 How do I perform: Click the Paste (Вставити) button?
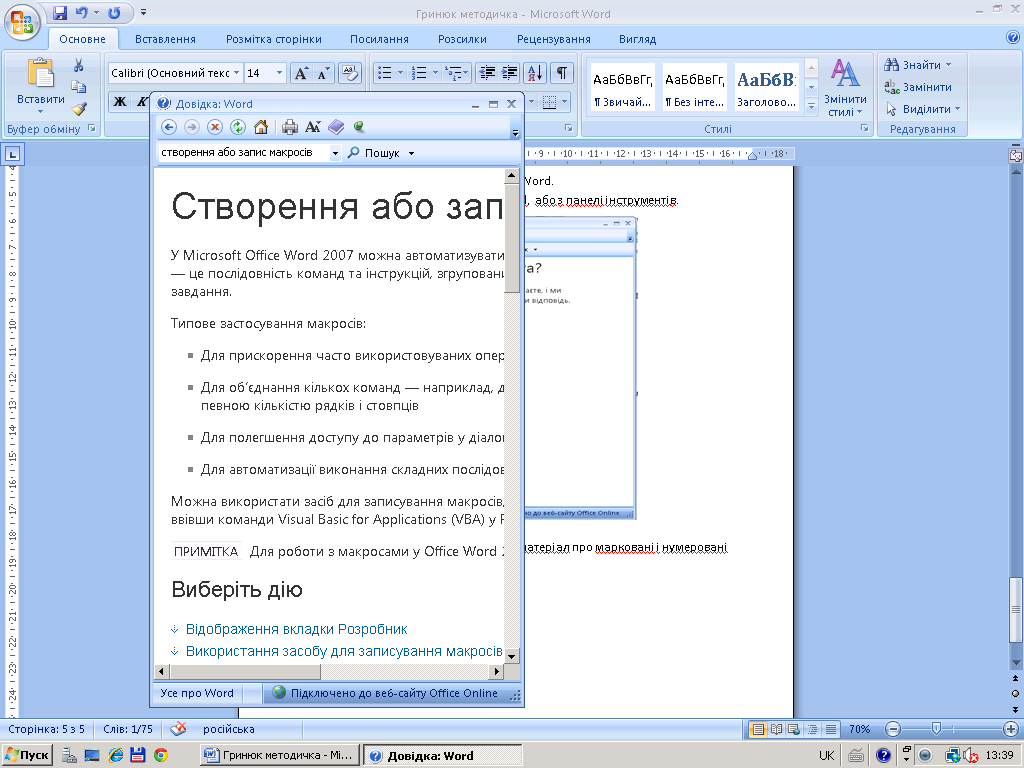tap(40, 84)
